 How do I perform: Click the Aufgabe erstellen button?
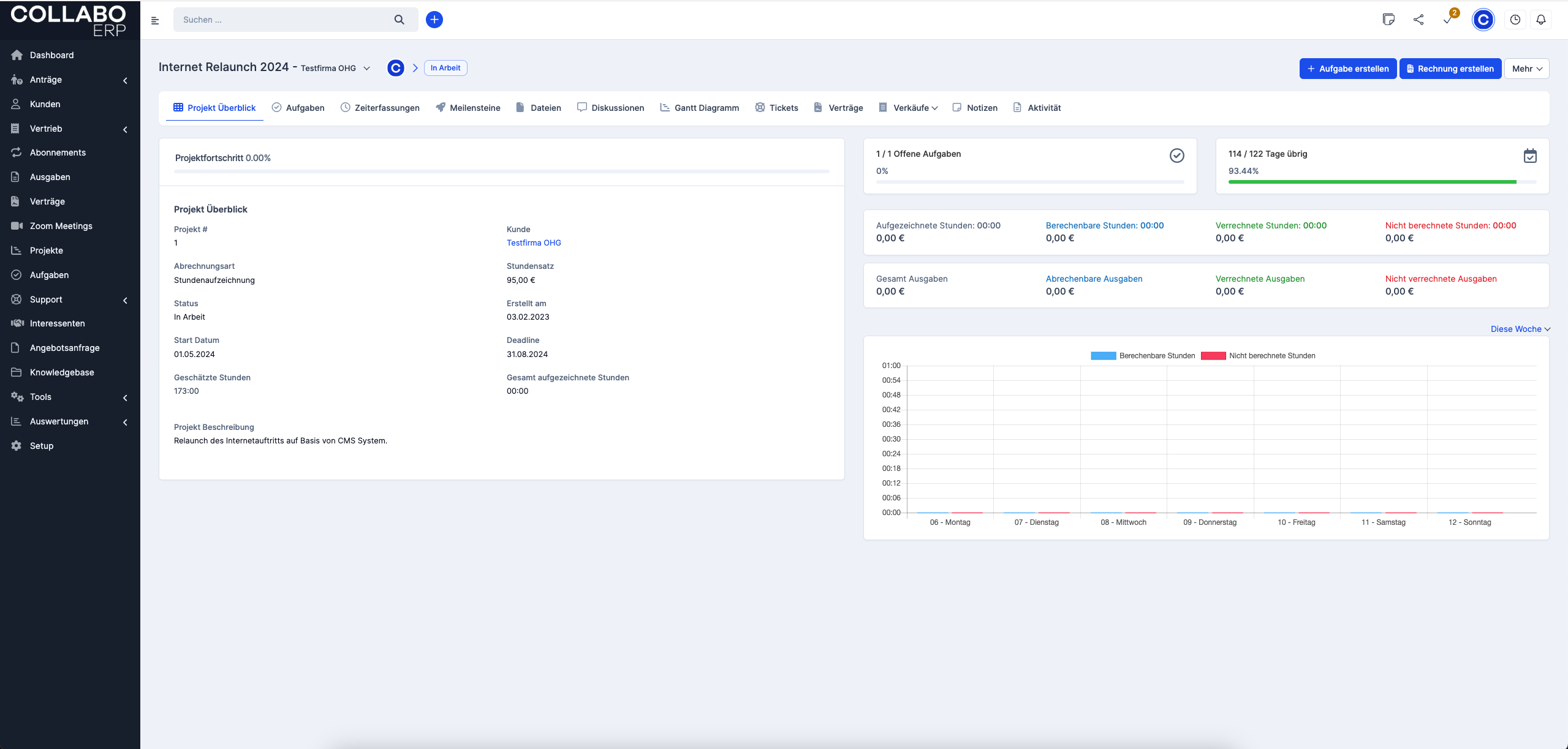click(x=1348, y=69)
